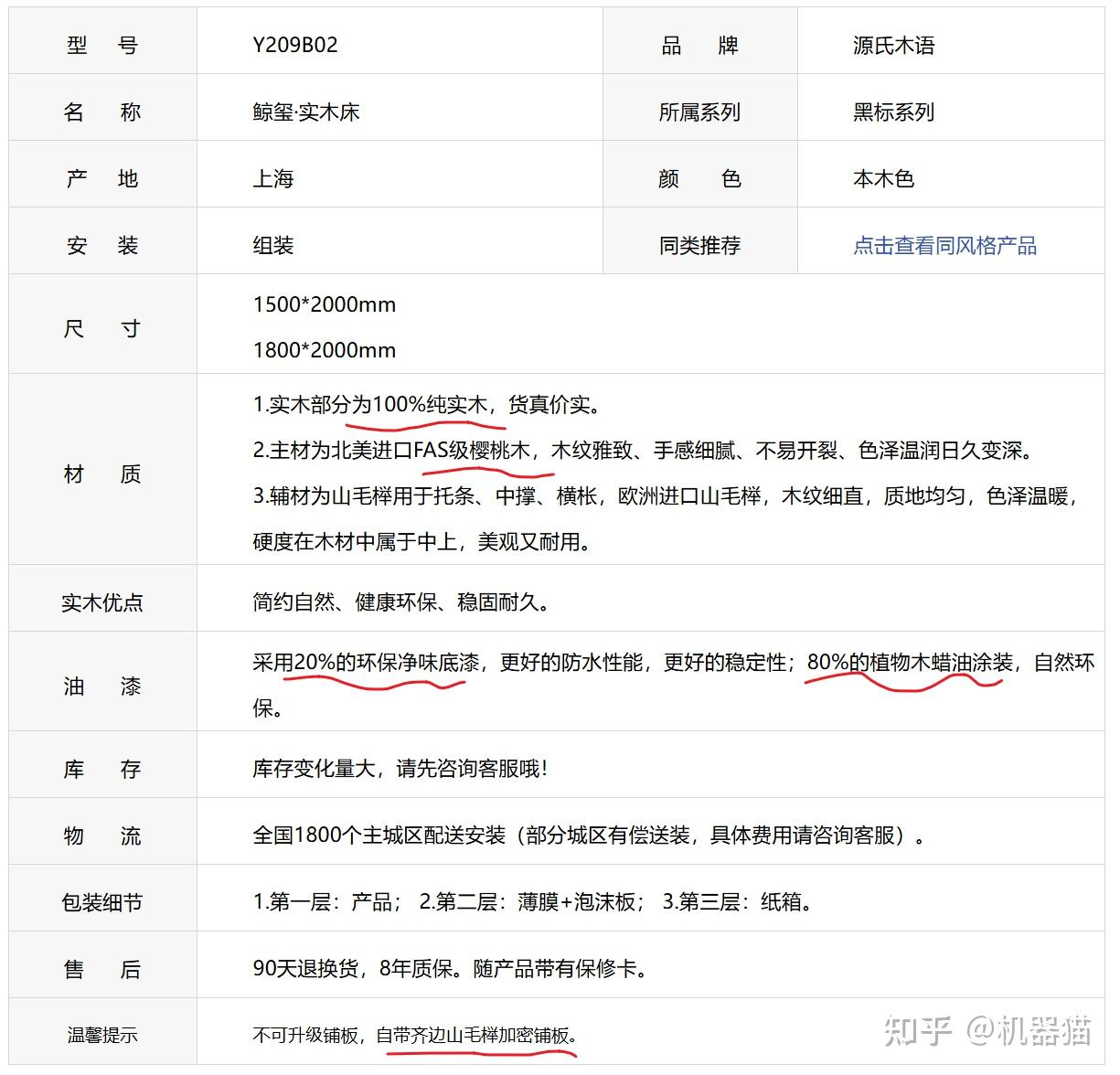Click the 油漆 row header

pyautogui.click(x=101, y=686)
